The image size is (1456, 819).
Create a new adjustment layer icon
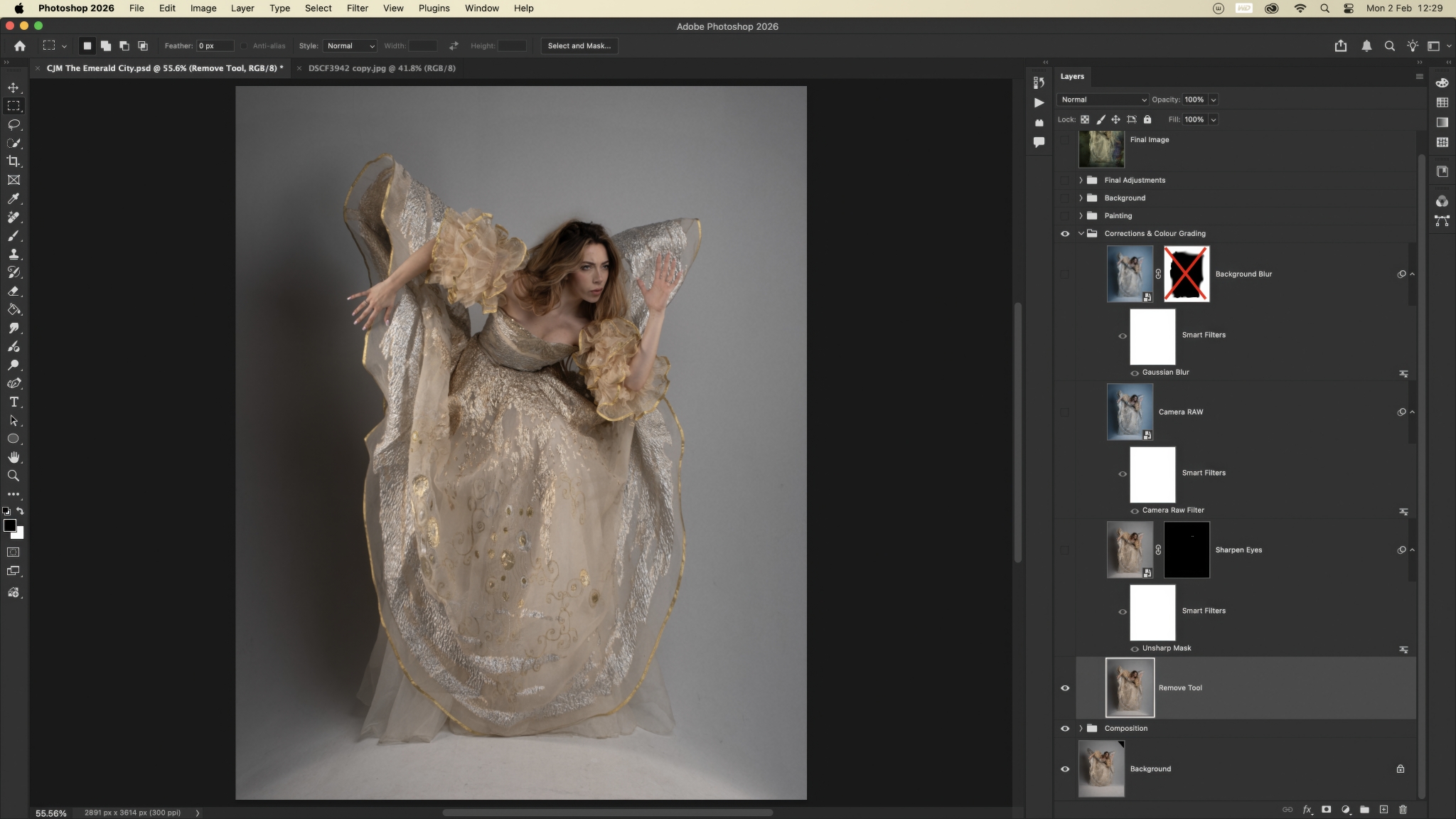tap(1345, 809)
